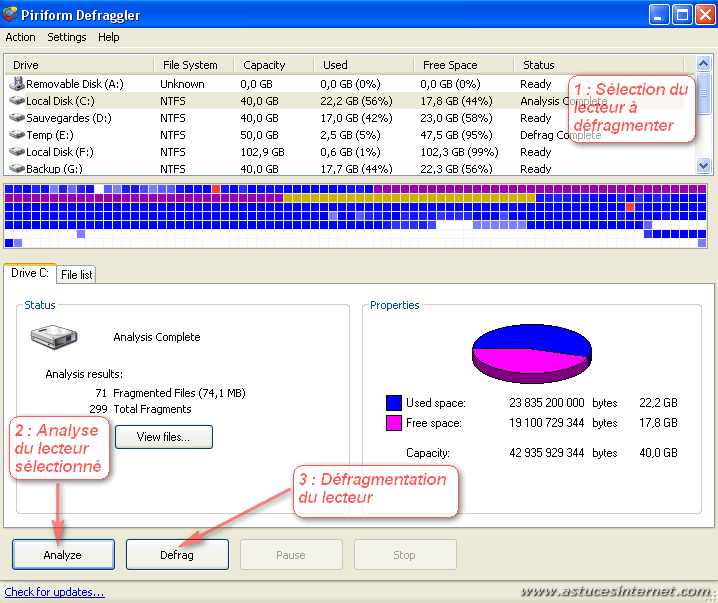Screen dimensions: 718x603
Task: Click the 'Unknown' file system cell
Action: [x=182, y=84]
